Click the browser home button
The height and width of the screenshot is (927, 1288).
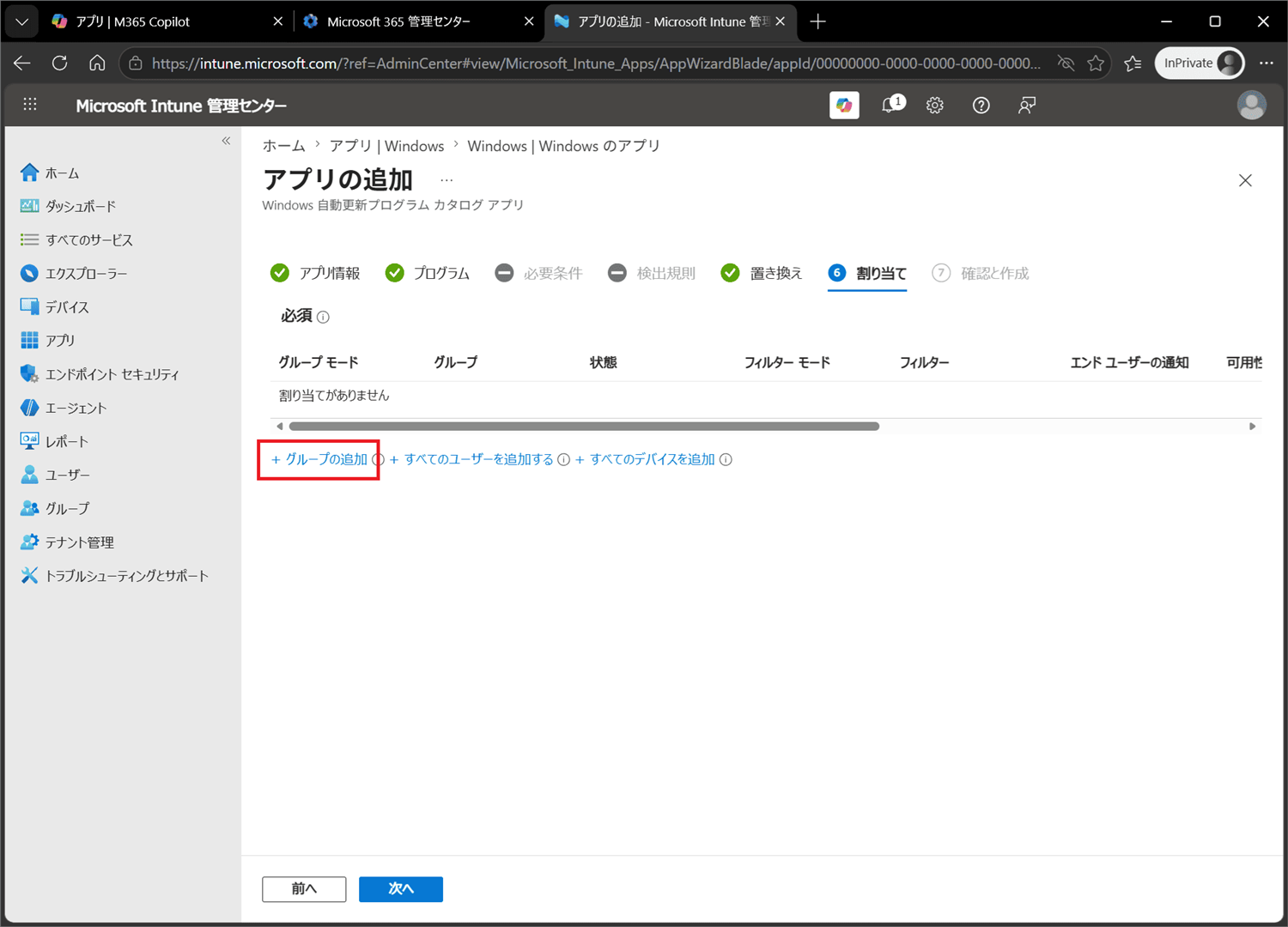pos(97,63)
